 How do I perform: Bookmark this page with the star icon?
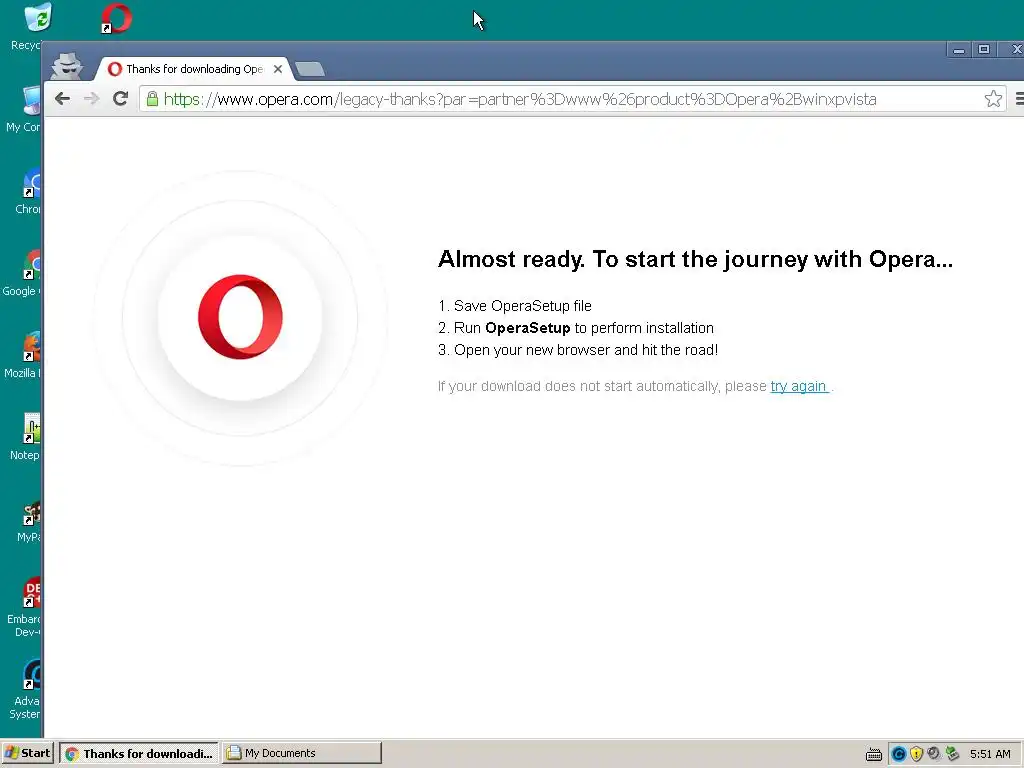[993, 99]
